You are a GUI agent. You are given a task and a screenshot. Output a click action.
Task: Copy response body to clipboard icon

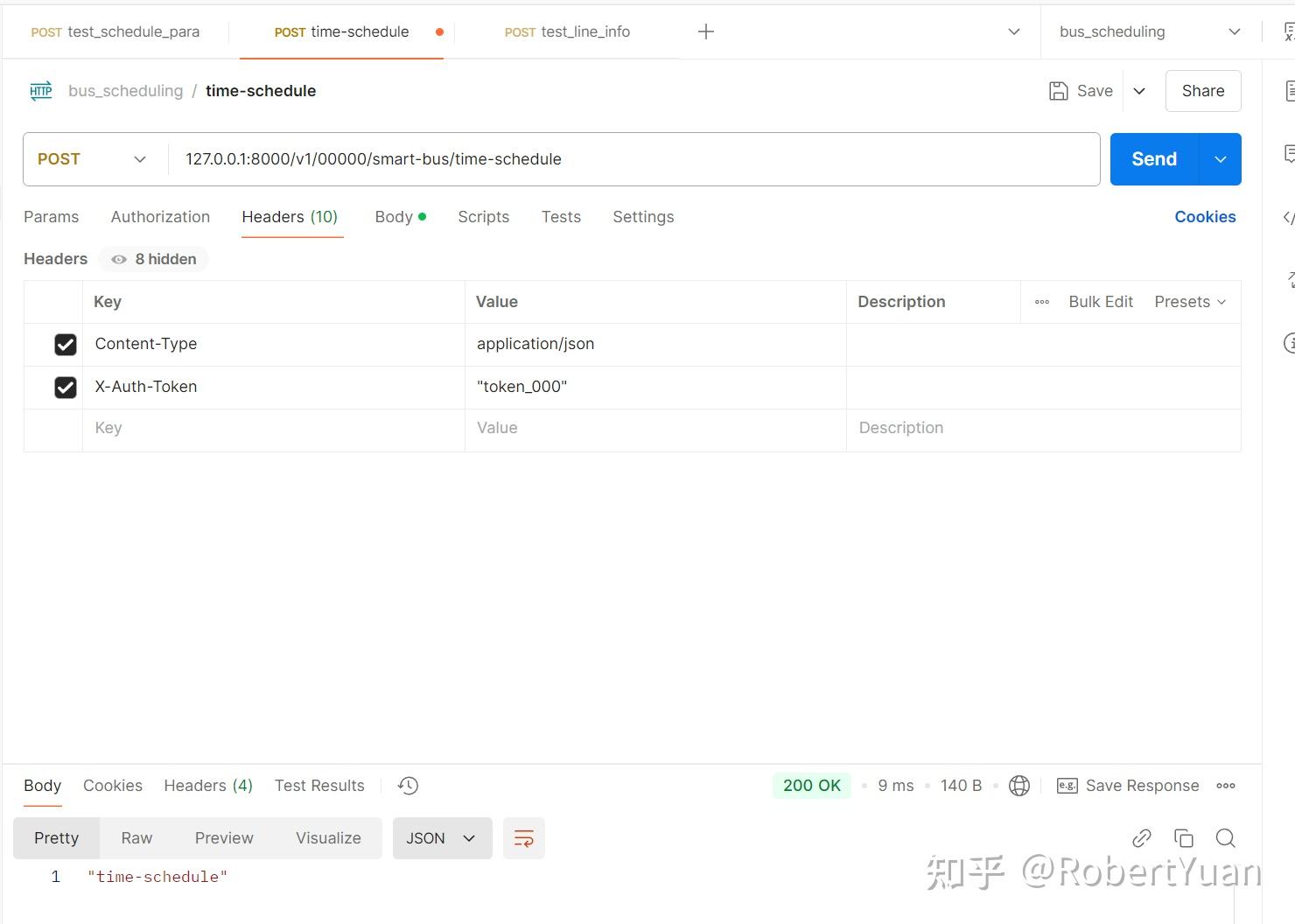(x=1184, y=838)
